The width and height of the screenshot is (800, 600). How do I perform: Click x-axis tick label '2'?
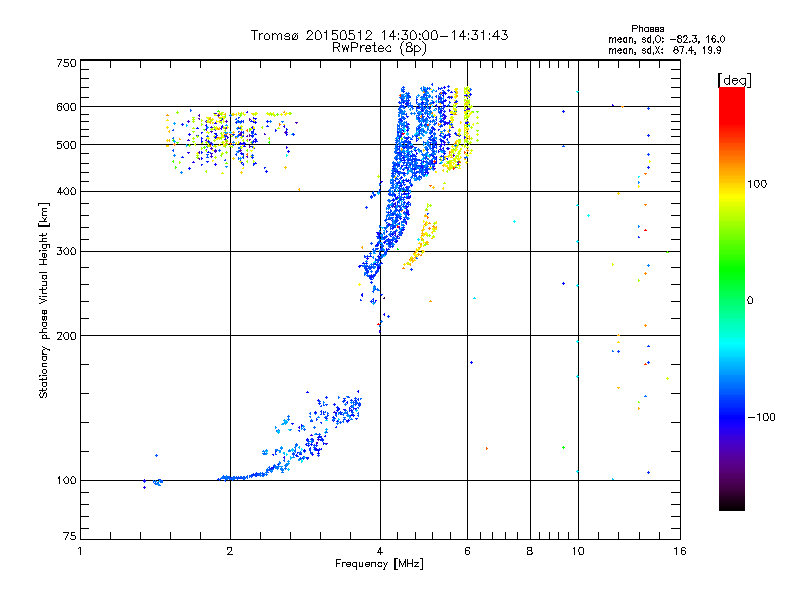(230, 551)
